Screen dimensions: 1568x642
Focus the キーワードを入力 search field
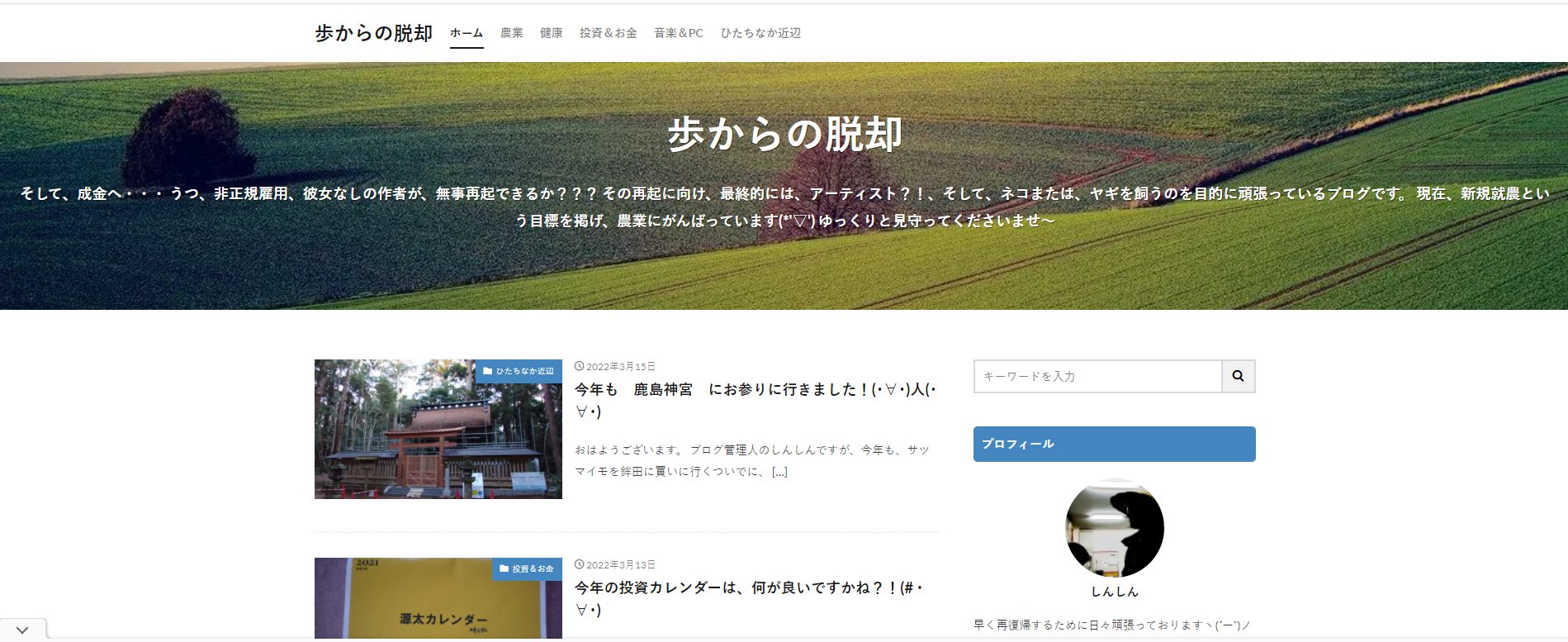(1097, 376)
